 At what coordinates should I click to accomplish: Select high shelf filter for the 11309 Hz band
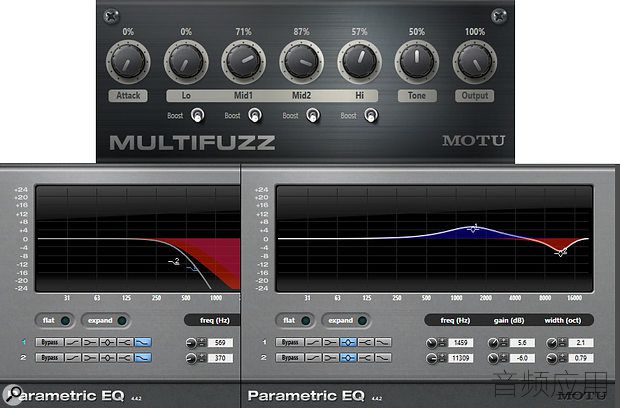click(x=366, y=358)
